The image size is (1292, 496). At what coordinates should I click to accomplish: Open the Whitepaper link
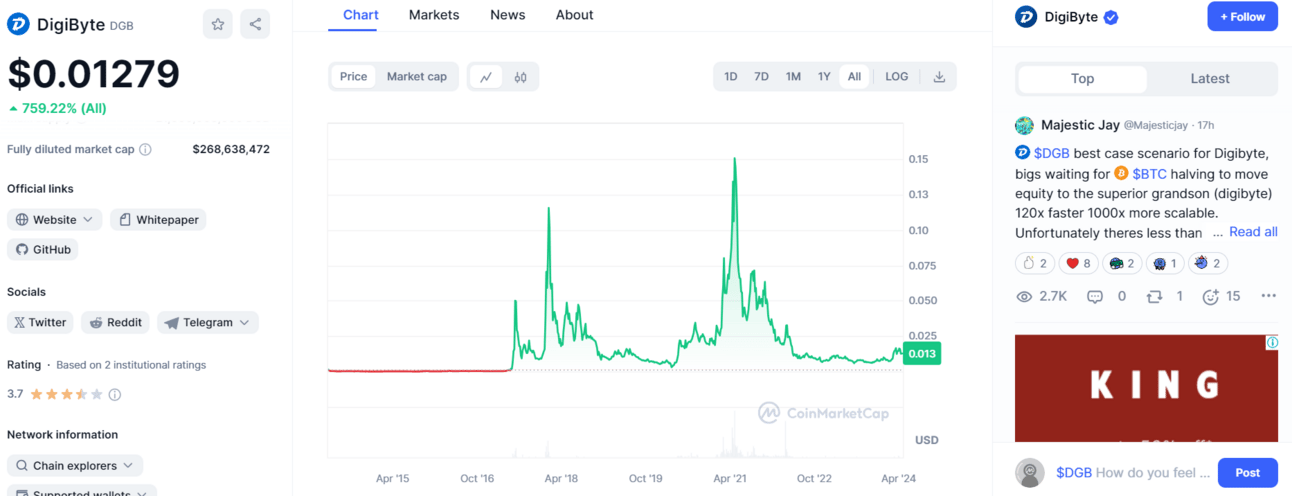point(158,220)
